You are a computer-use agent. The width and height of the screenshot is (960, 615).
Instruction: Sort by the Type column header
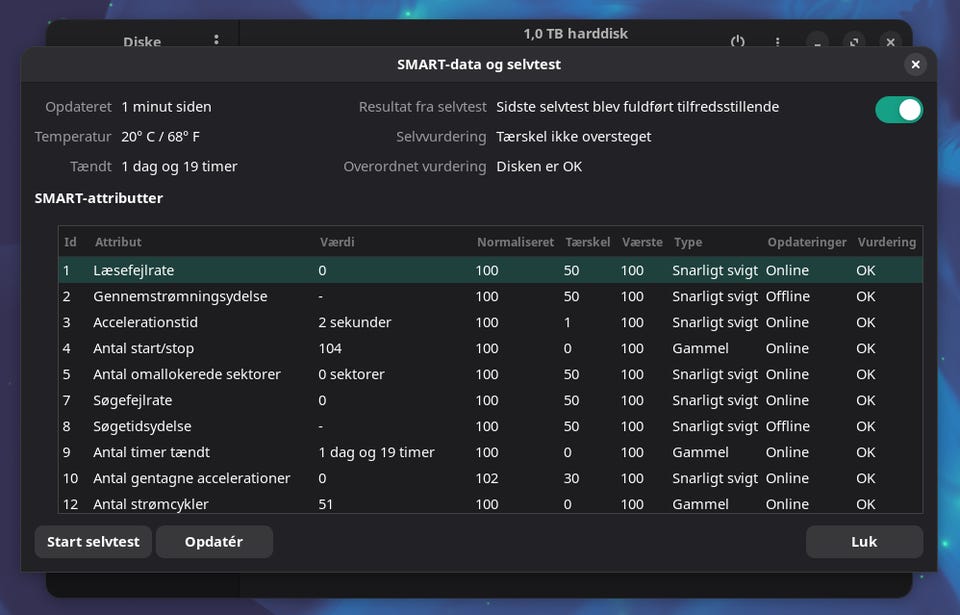688,242
